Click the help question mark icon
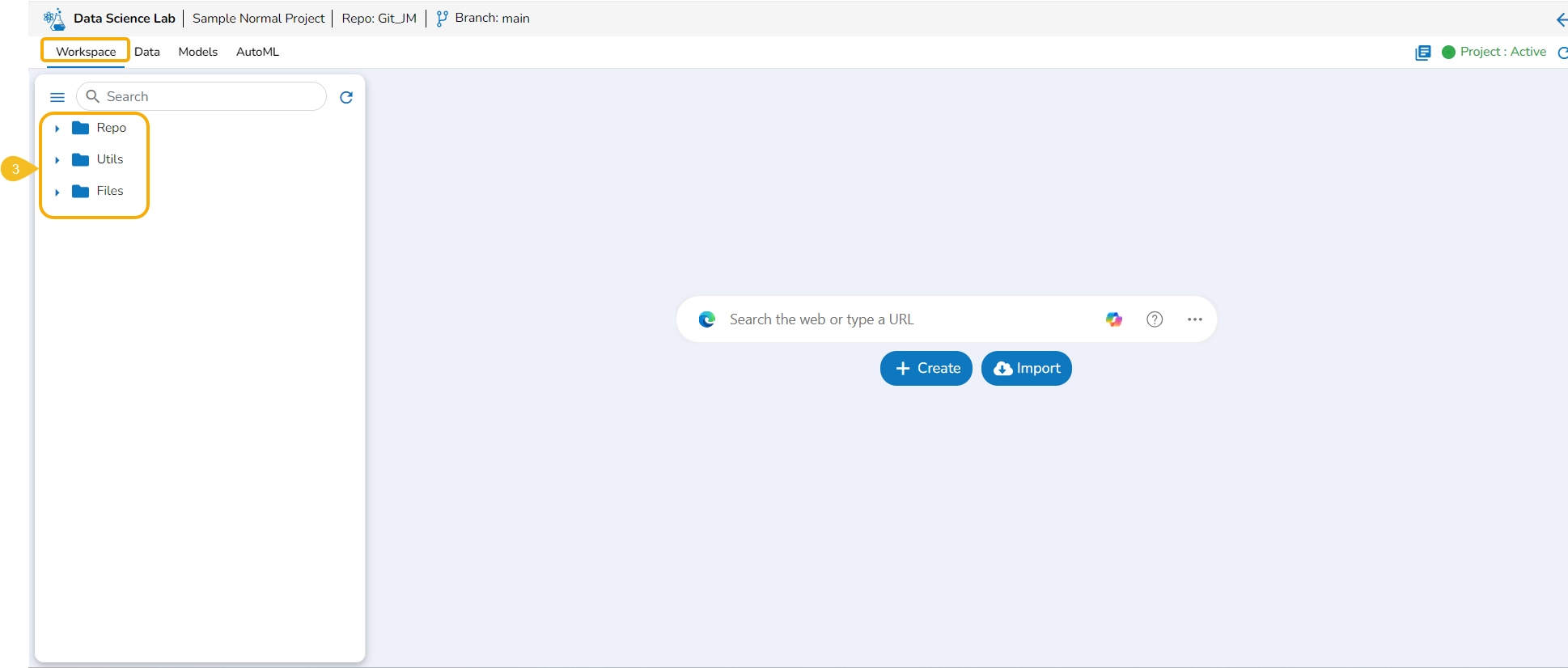 click(x=1155, y=319)
